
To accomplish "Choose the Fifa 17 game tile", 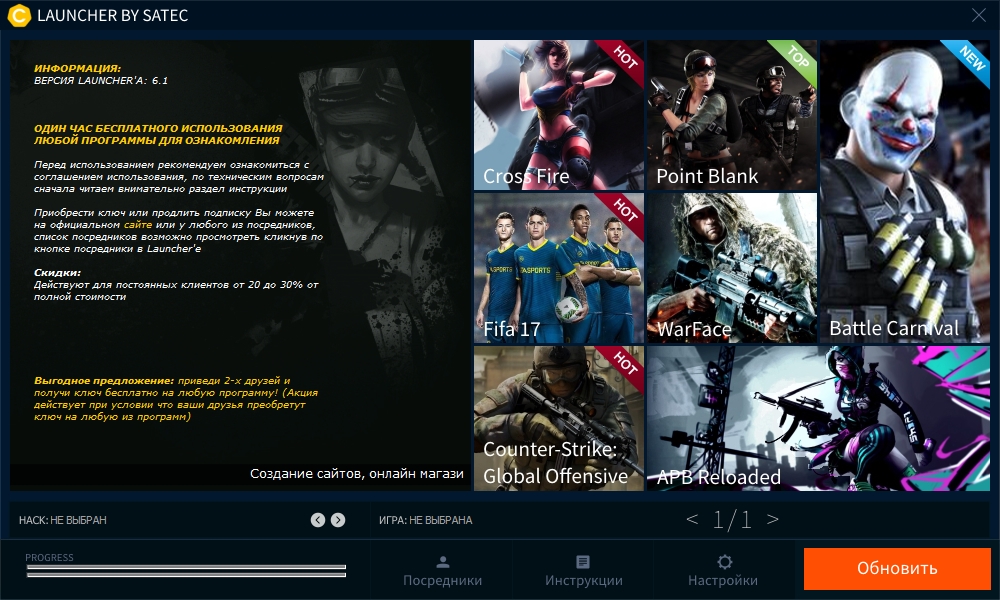I will 559,268.
